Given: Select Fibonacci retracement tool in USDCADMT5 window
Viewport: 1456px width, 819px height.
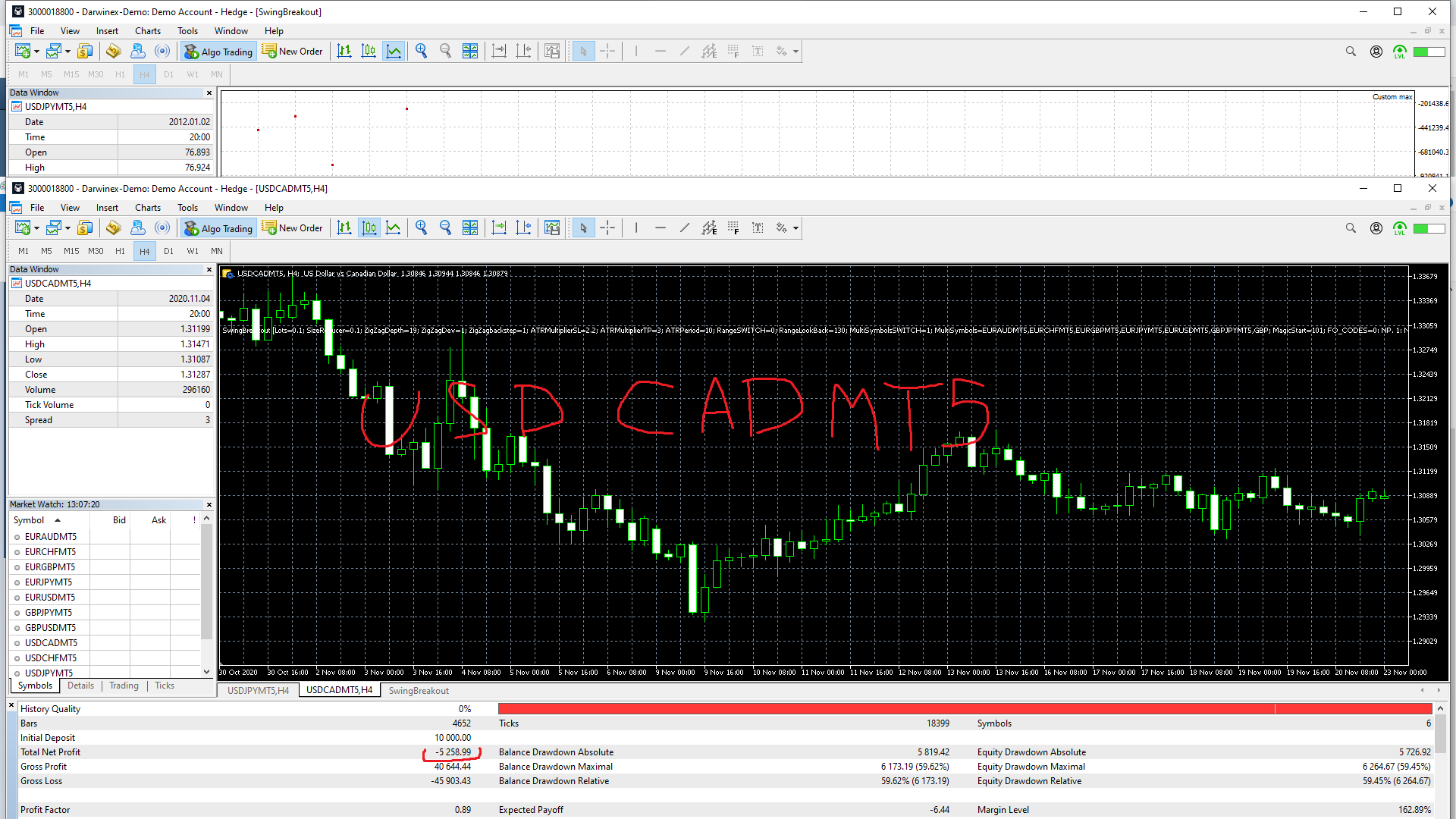Looking at the screenshot, I should 733,228.
